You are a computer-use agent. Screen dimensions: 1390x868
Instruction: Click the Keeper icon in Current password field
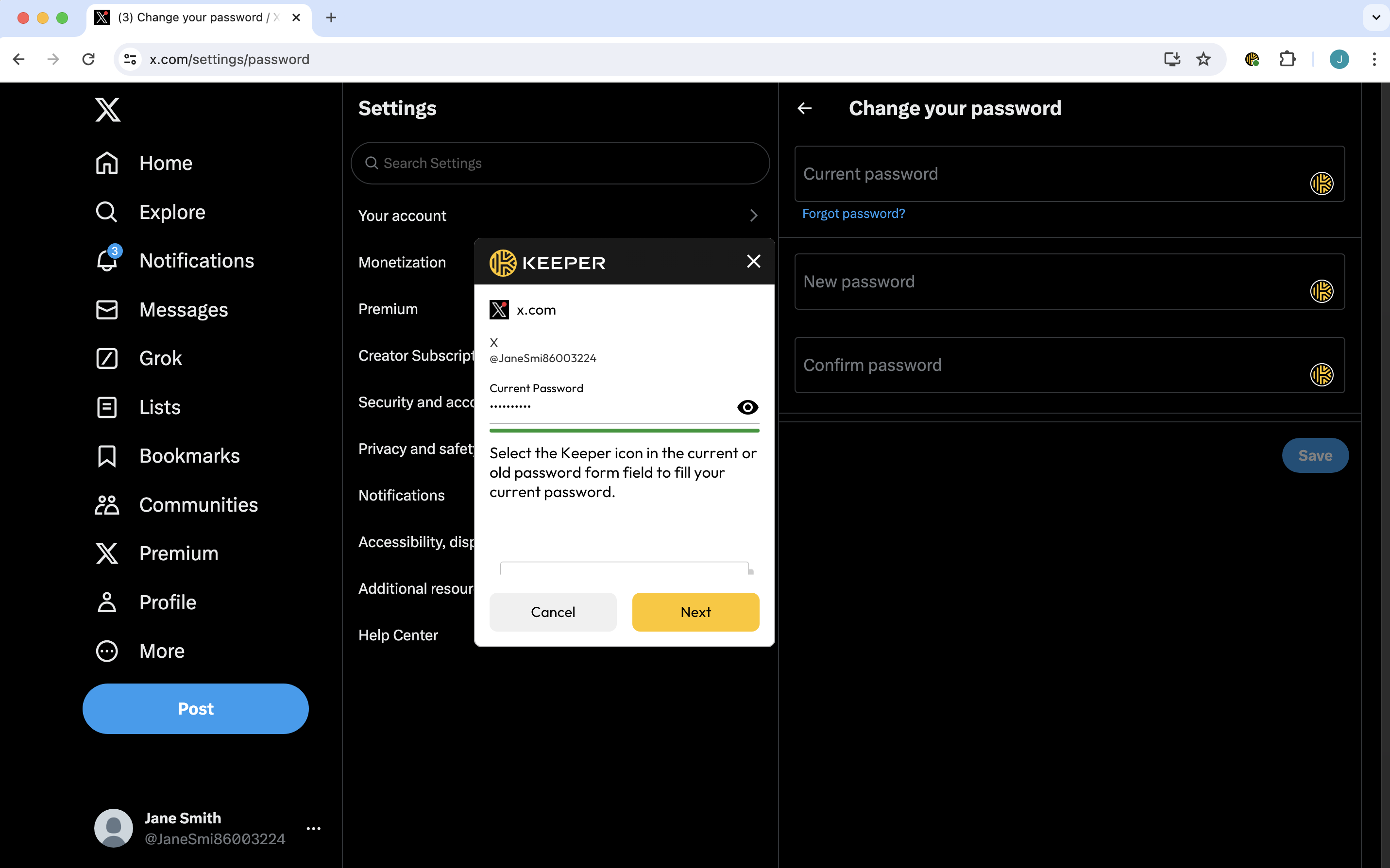point(1321,184)
